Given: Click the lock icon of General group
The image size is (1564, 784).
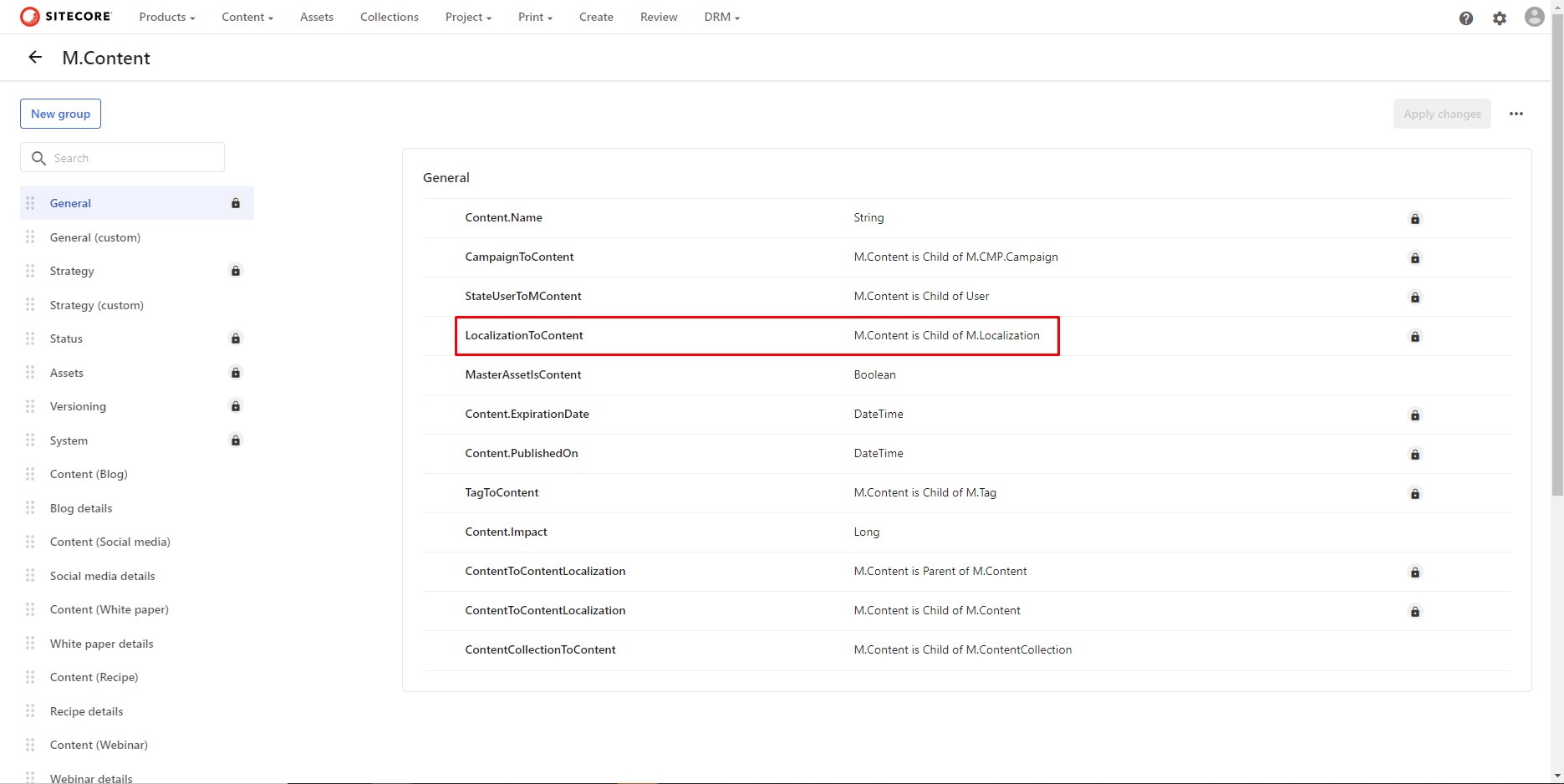Looking at the screenshot, I should [x=236, y=203].
